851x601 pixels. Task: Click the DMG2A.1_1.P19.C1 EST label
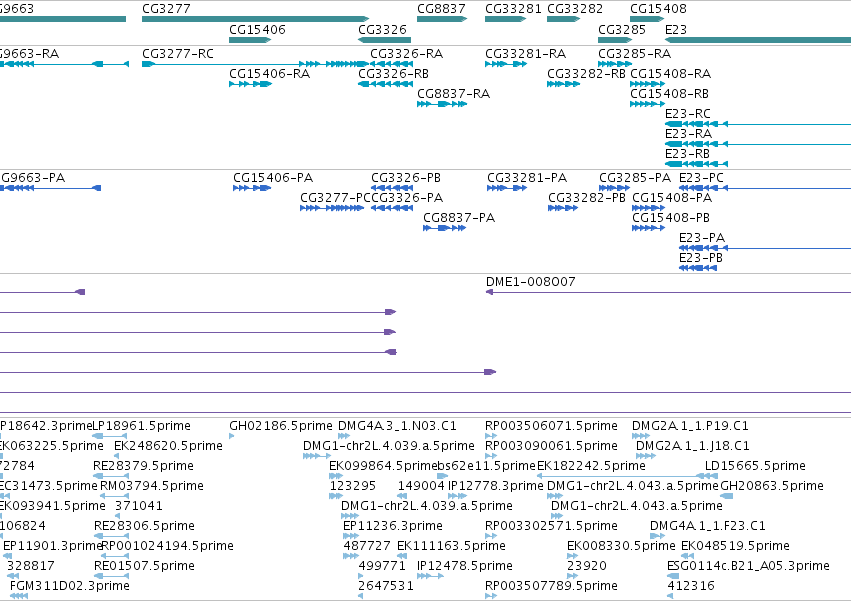[x=690, y=426]
